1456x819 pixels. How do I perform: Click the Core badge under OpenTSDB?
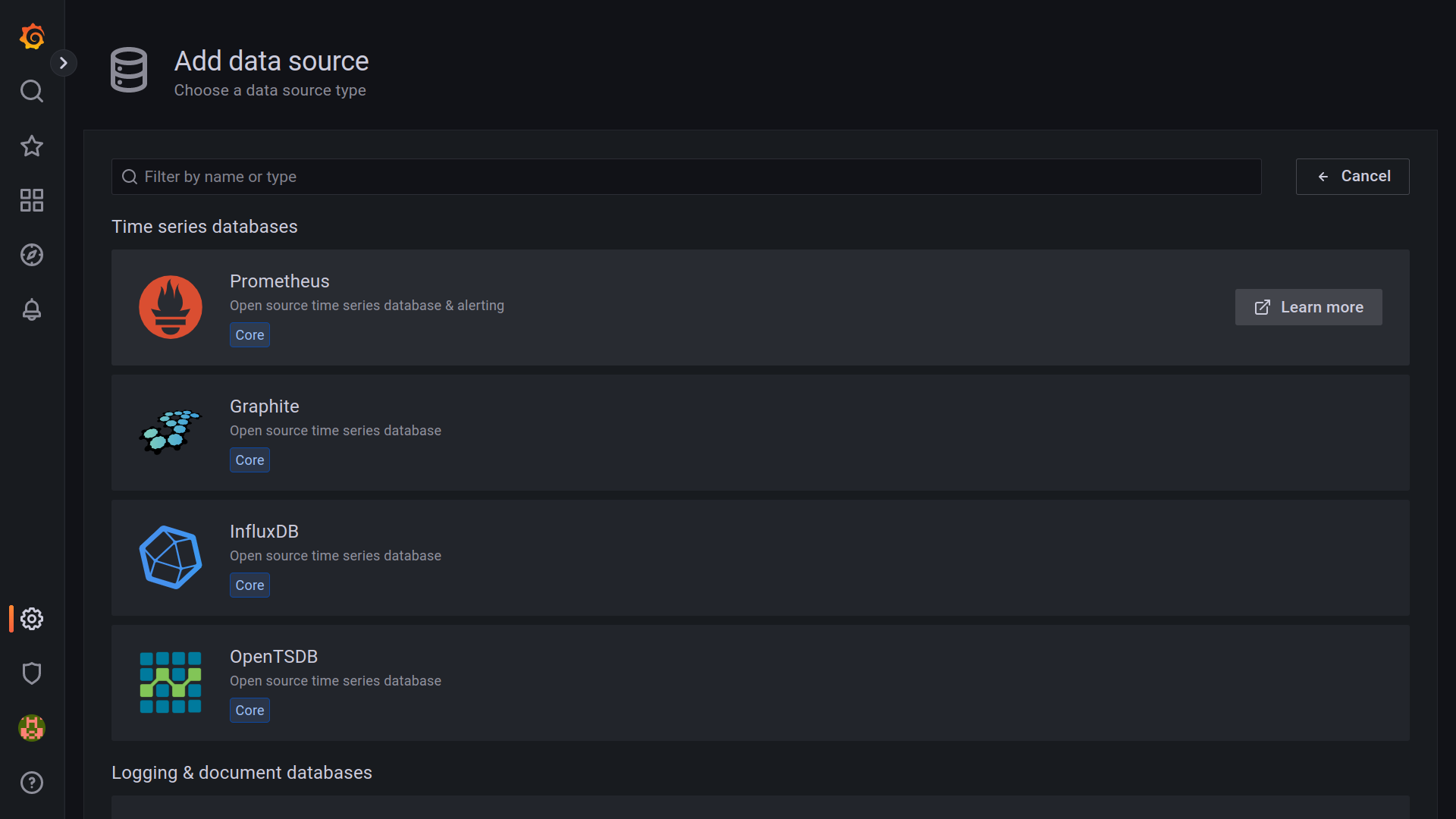(x=249, y=711)
